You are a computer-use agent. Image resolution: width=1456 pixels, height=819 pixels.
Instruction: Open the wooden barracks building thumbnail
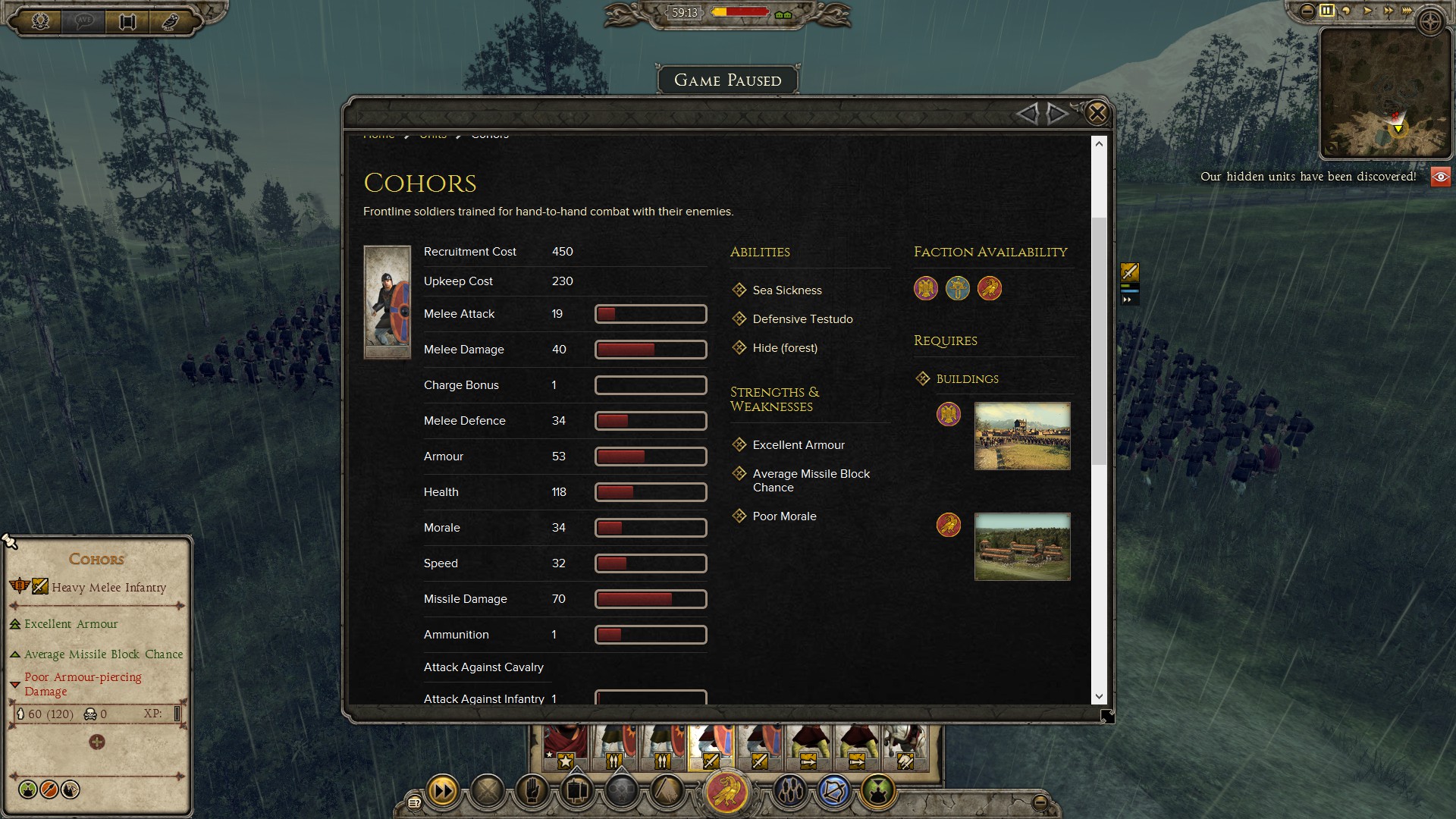[1022, 547]
